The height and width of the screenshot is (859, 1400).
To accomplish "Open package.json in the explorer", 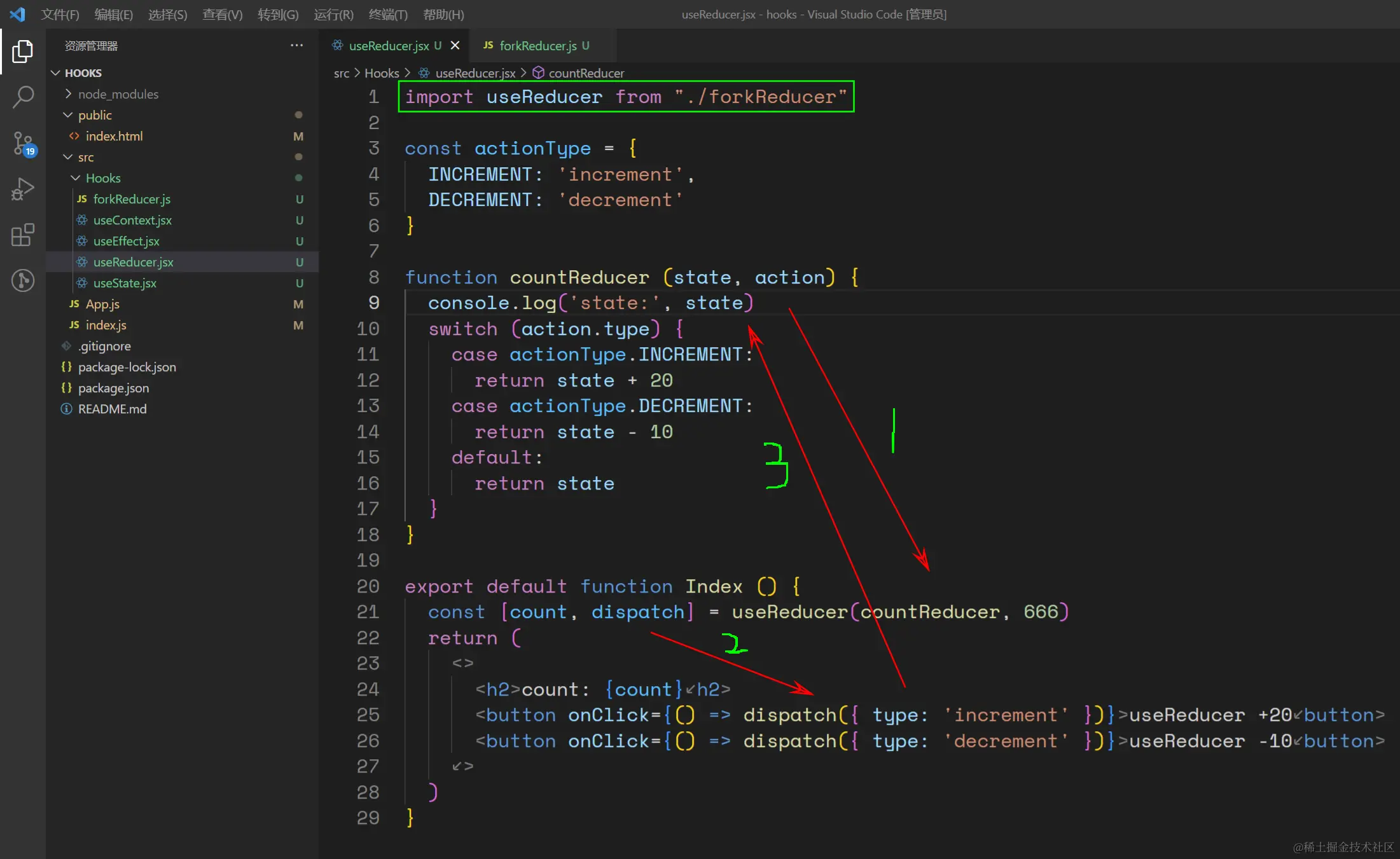I will pyautogui.click(x=113, y=388).
